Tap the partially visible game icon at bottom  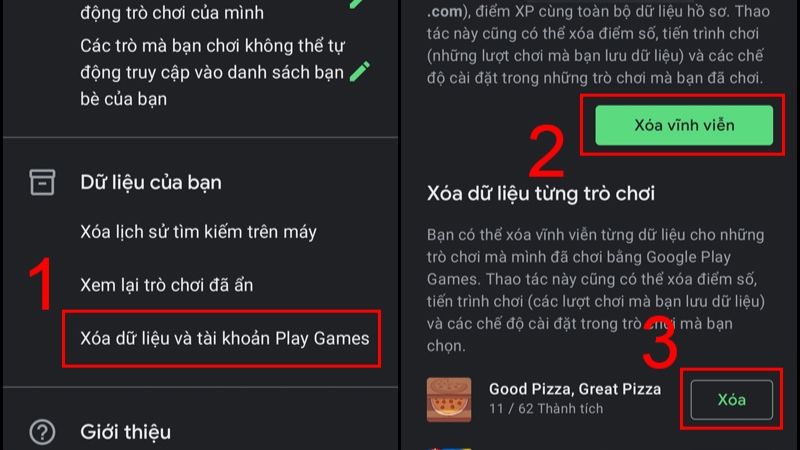tap(451, 448)
